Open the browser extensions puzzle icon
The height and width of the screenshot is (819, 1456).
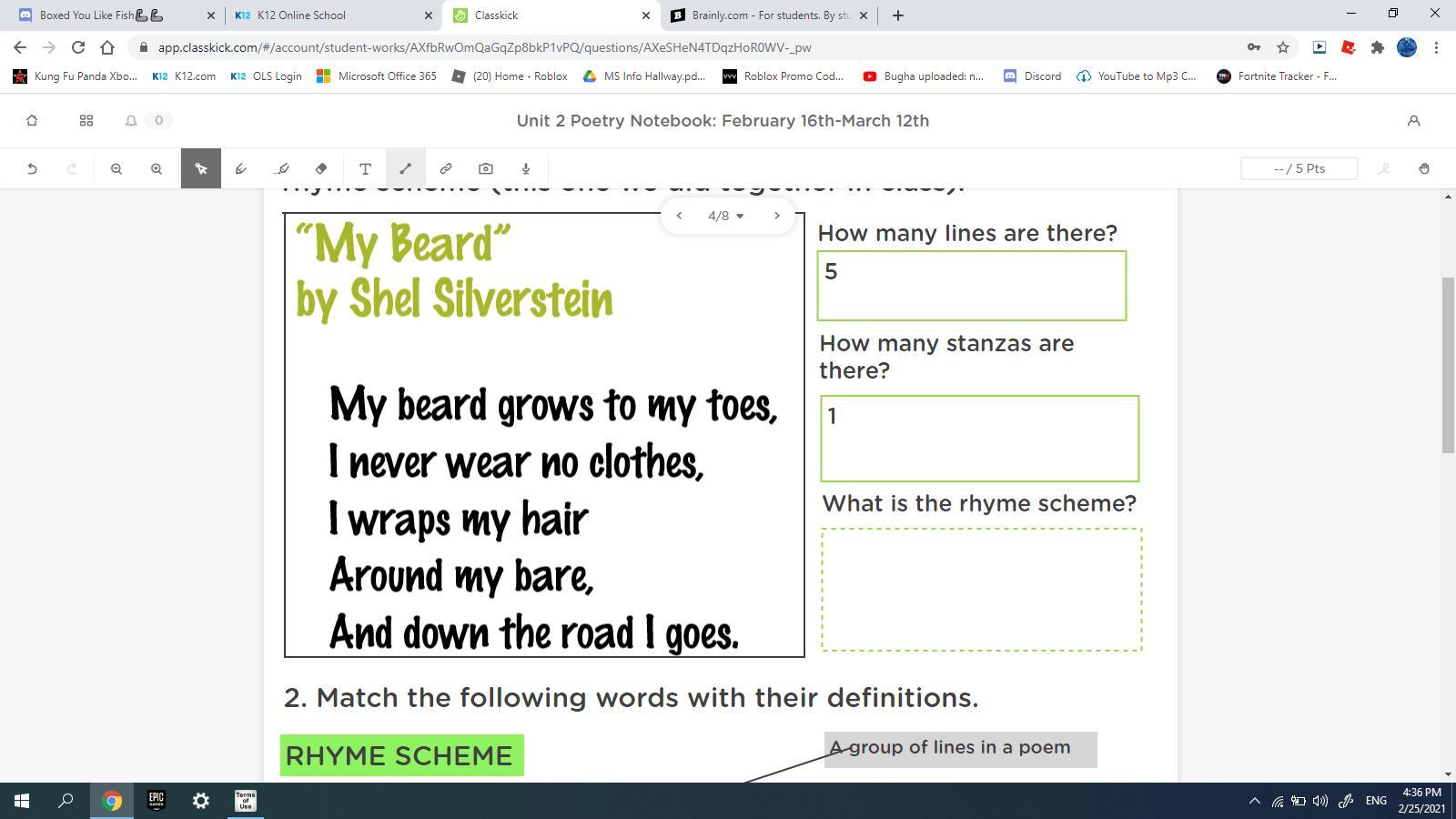(1378, 47)
